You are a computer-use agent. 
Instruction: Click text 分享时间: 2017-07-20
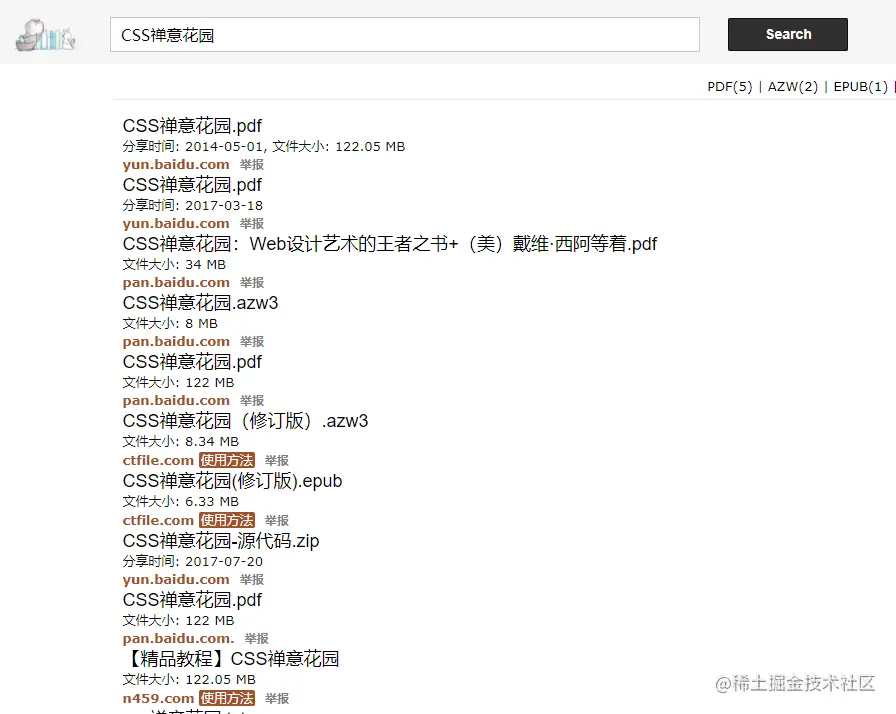[x=193, y=562]
